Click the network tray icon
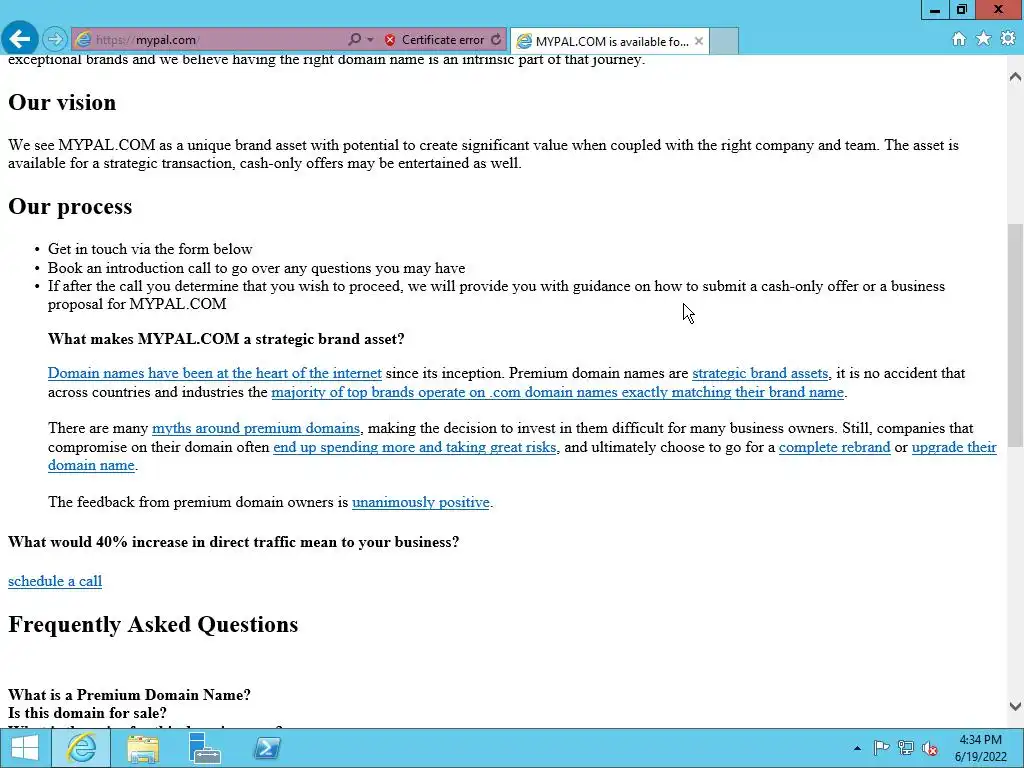 click(906, 748)
